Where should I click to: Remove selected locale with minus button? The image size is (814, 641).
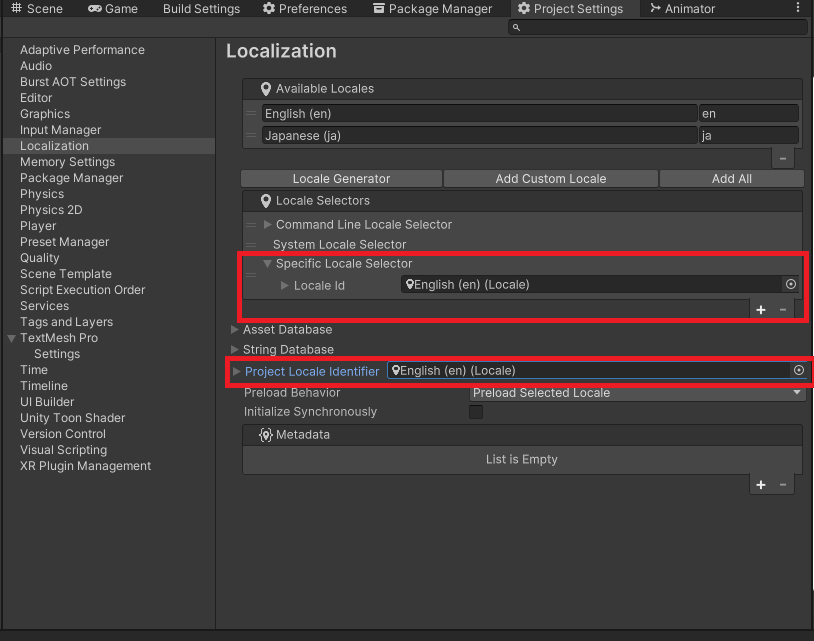[x=783, y=158]
